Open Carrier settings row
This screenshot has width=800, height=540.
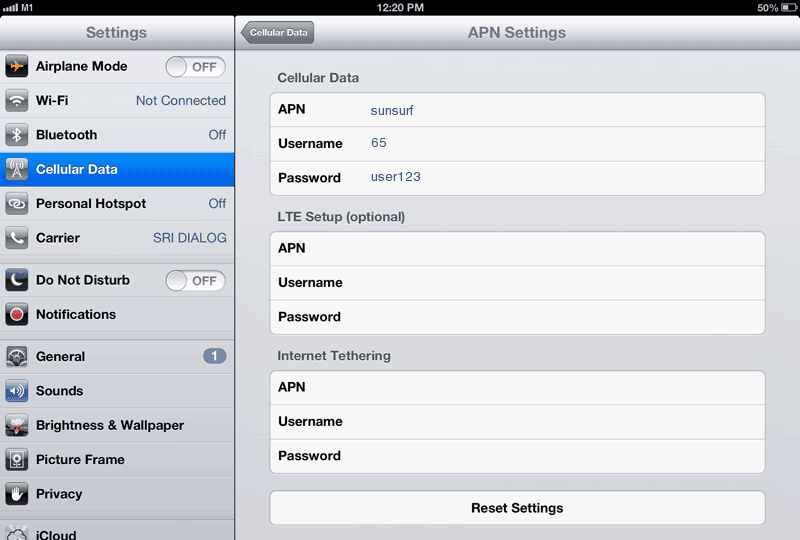click(117, 238)
